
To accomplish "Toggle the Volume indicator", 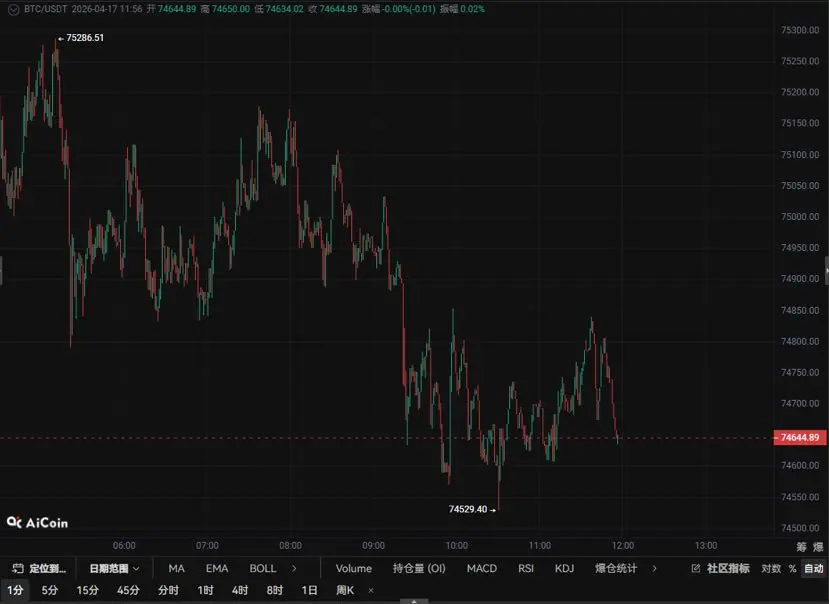I will (354, 569).
